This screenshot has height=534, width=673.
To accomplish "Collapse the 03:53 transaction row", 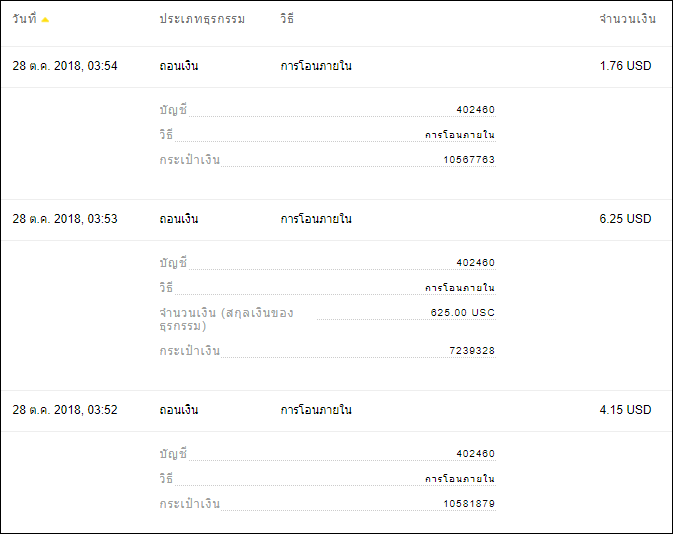I will [336, 219].
